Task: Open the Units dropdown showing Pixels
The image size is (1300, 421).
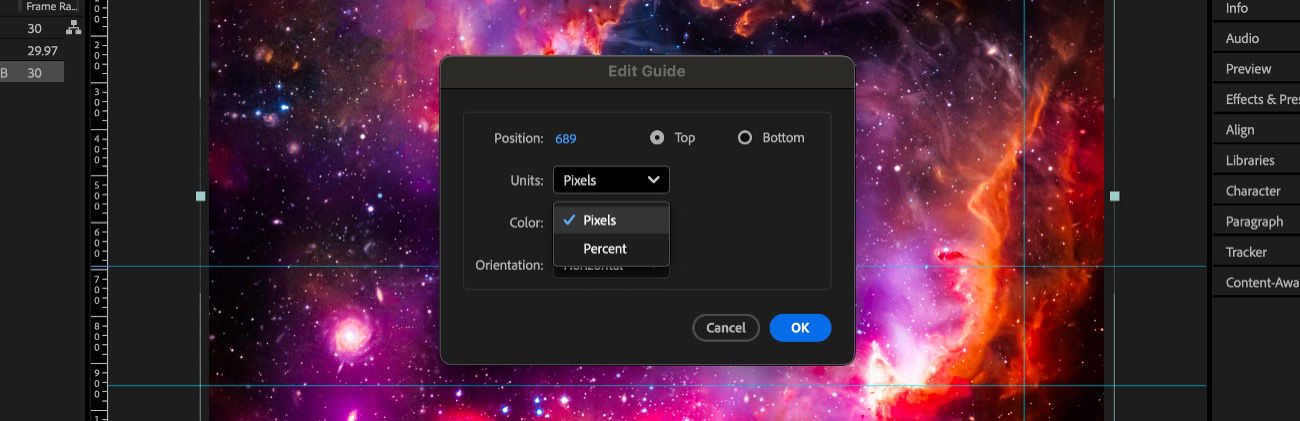Action: point(611,180)
